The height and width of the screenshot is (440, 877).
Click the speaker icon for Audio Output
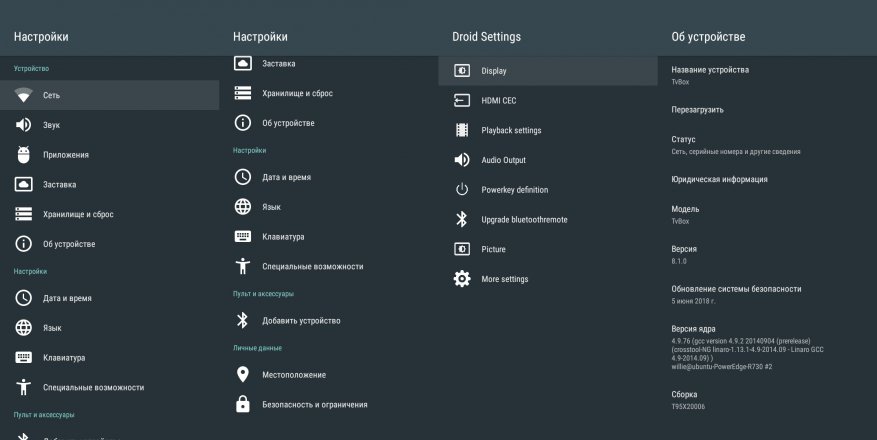click(x=462, y=160)
